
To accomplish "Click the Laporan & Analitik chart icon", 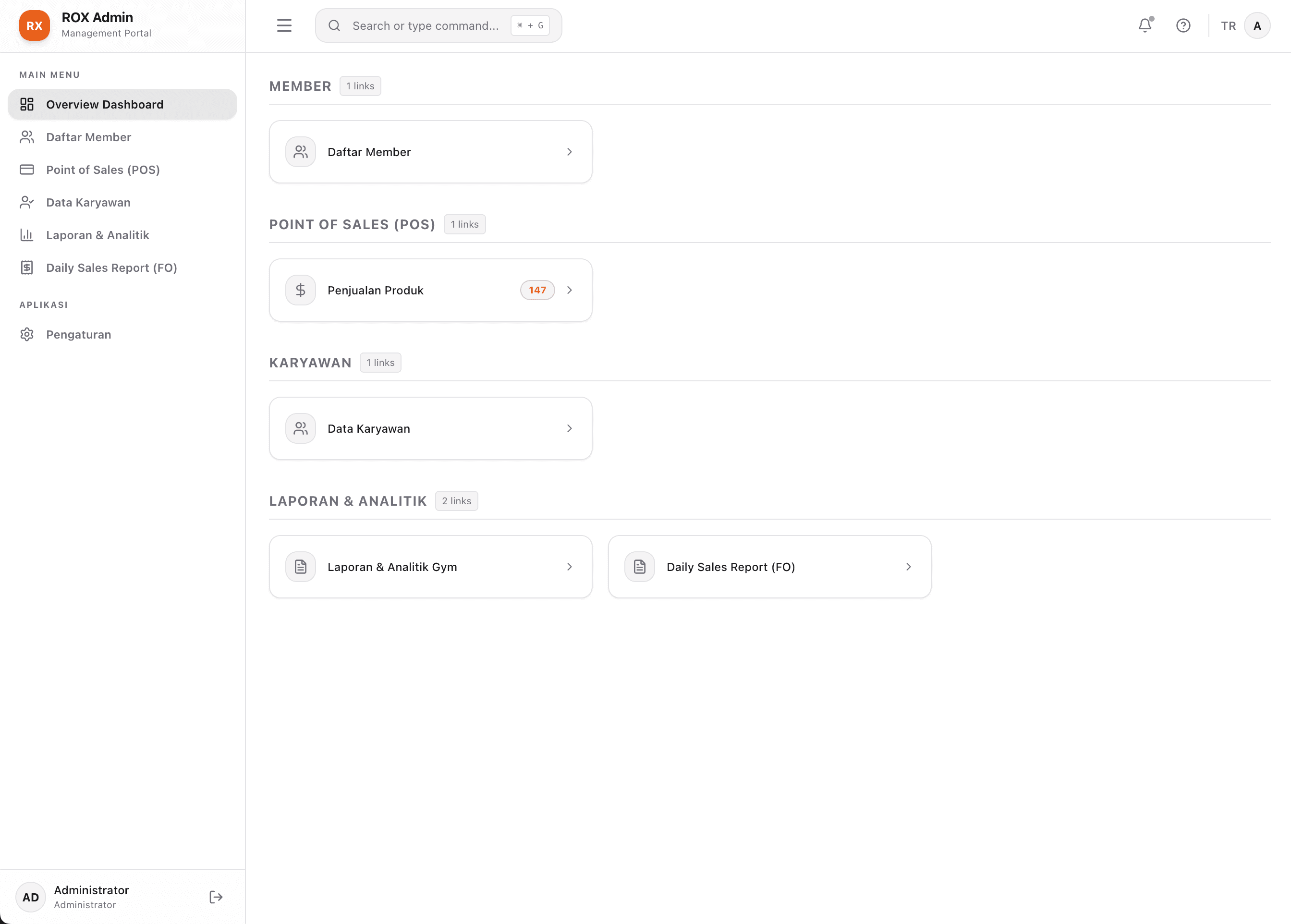I will [x=27, y=235].
